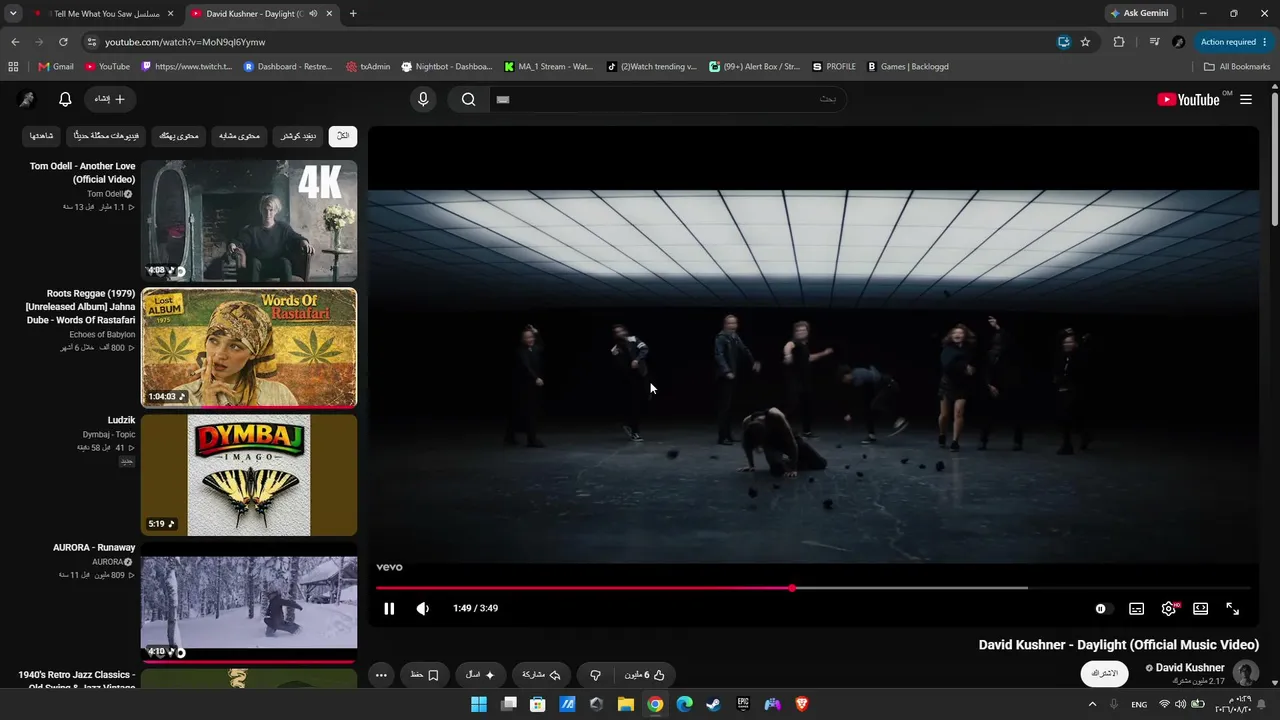The width and height of the screenshot is (1280, 720).
Task: Launch Steam from the taskbar
Action: click(713, 704)
